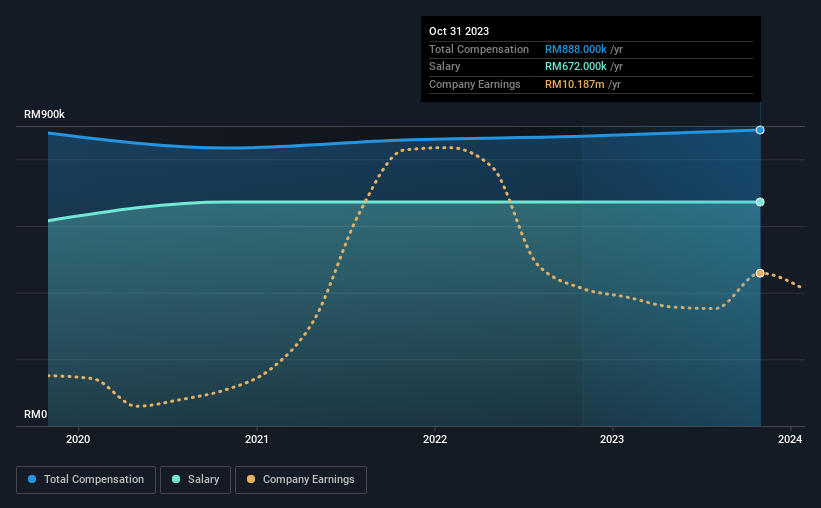
Task: Click the Total Compensation tooltip row label
Action: 479,49
